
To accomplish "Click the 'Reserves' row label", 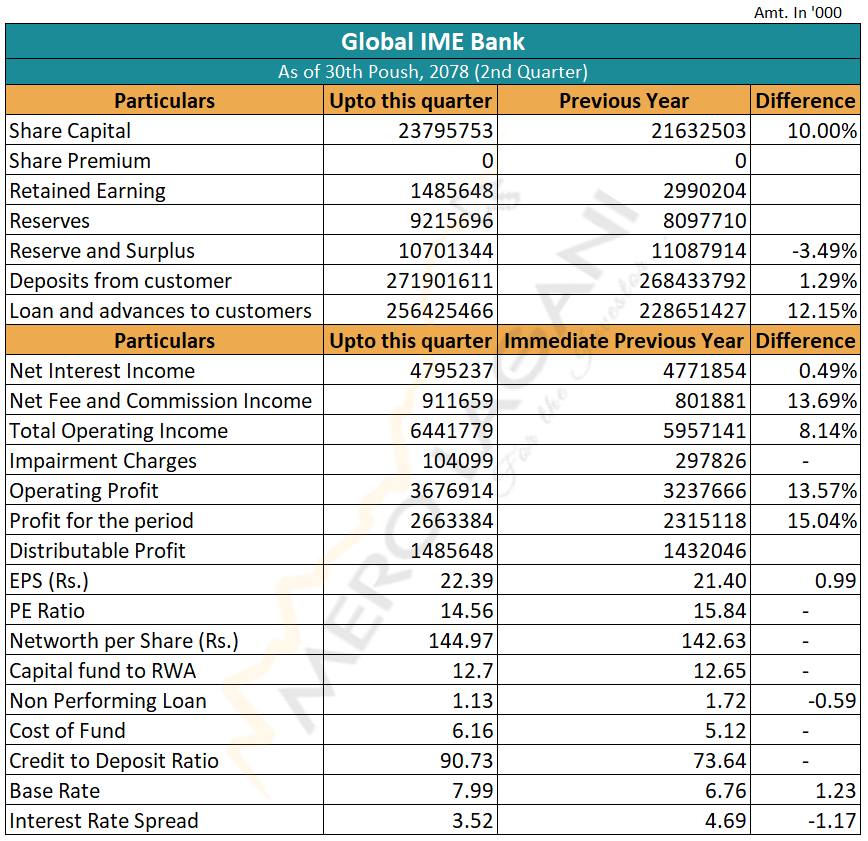I will 50,221.
